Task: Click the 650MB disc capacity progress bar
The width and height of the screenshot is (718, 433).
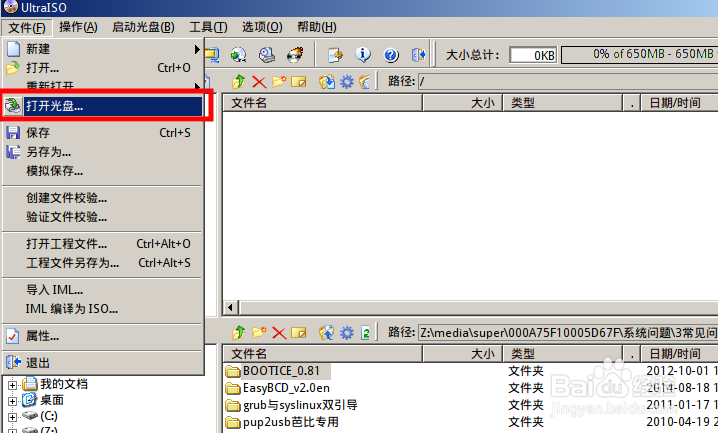Action: tap(640, 55)
